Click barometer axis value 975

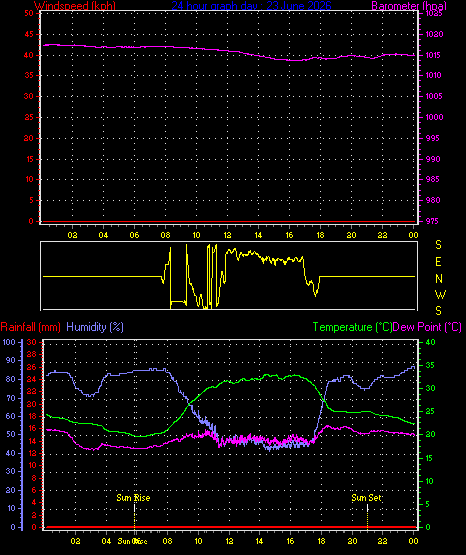[x=432, y=221]
